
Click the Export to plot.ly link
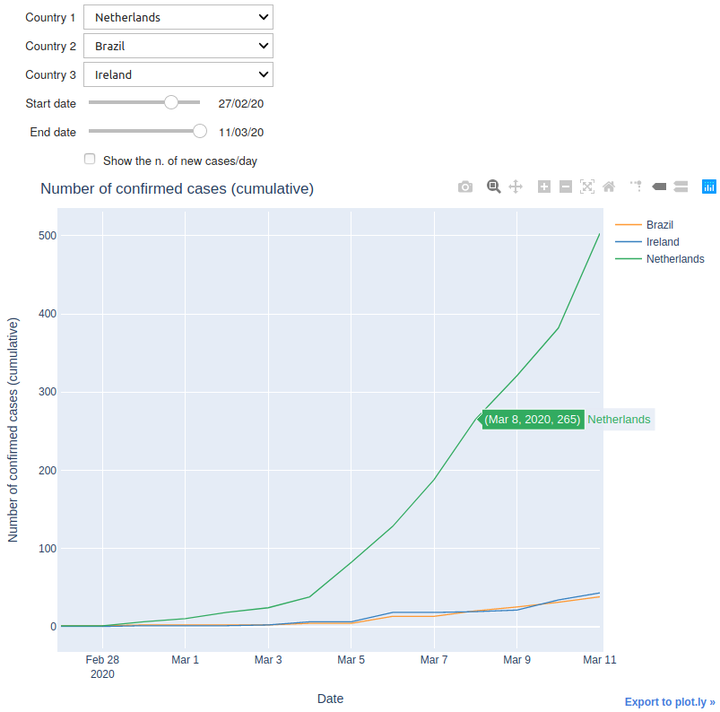pyautogui.click(x=669, y=702)
